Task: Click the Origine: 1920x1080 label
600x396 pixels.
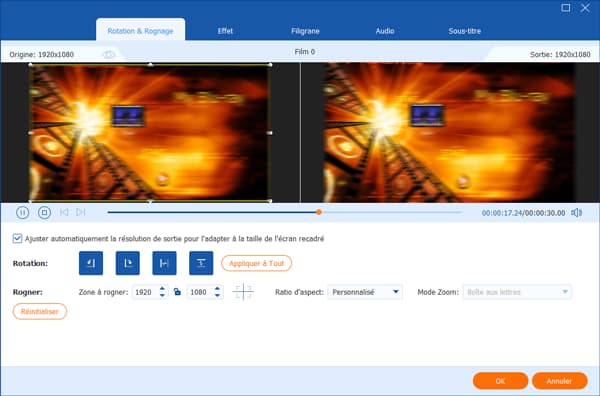Action: (x=42, y=55)
